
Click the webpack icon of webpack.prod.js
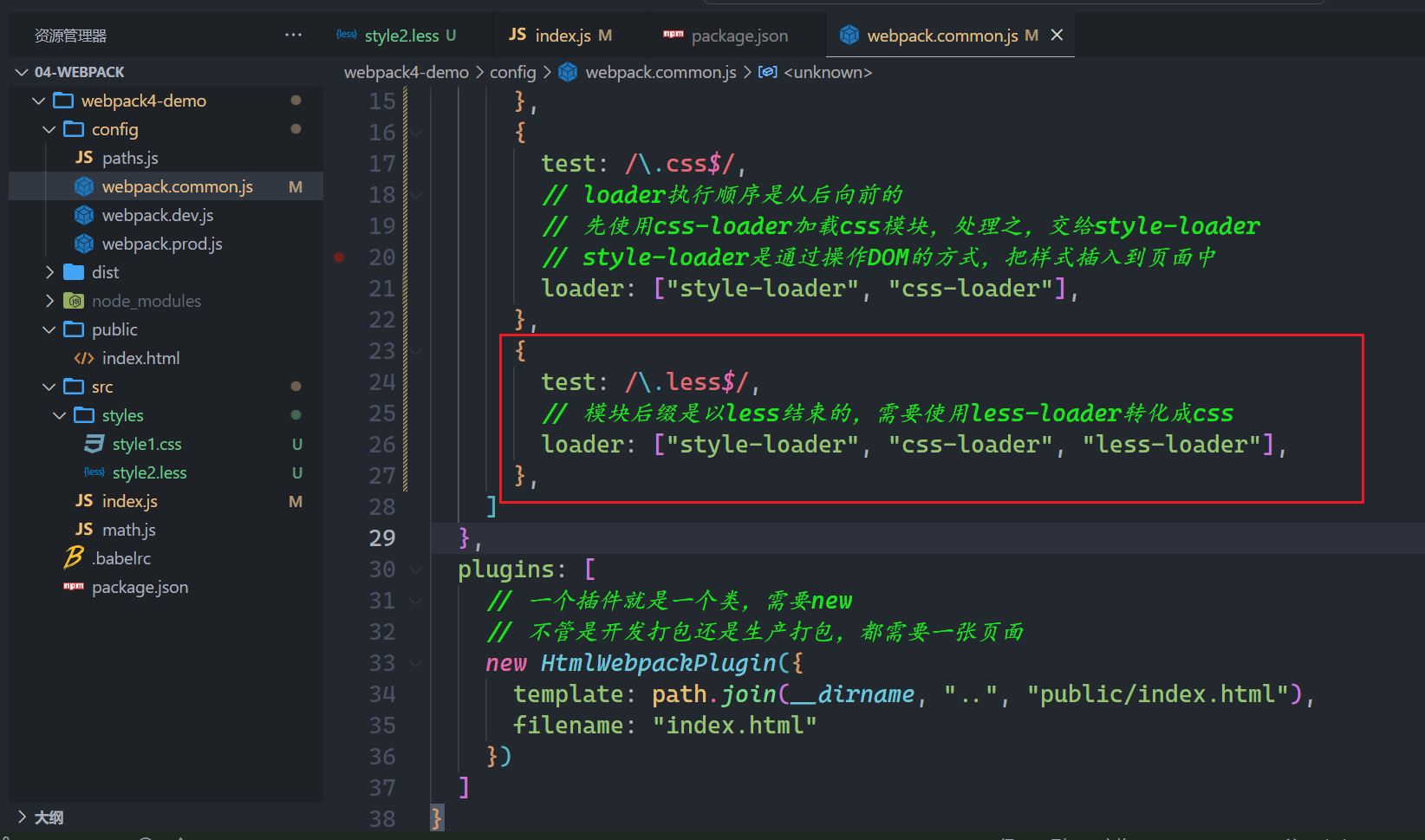pos(84,244)
